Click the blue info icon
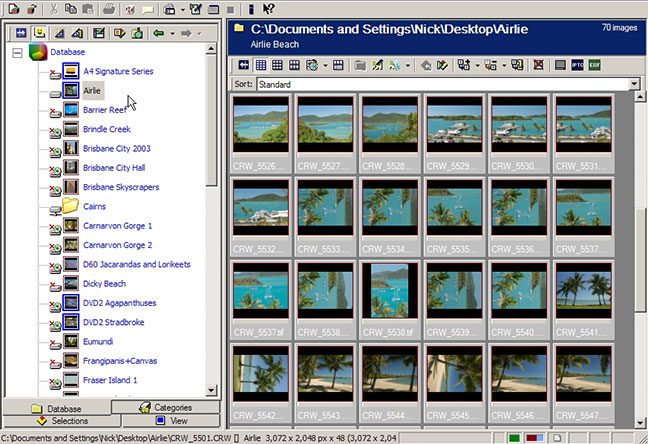 [x=251, y=9]
